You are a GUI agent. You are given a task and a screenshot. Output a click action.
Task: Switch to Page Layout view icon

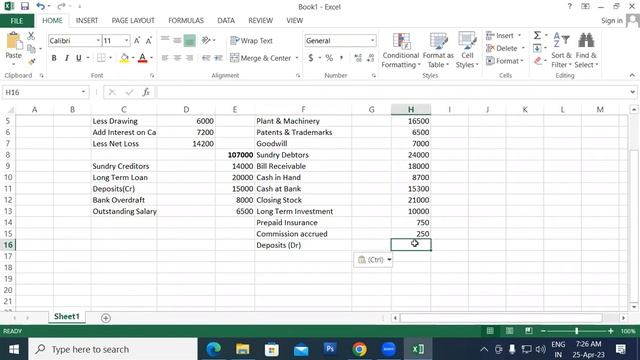point(509,331)
